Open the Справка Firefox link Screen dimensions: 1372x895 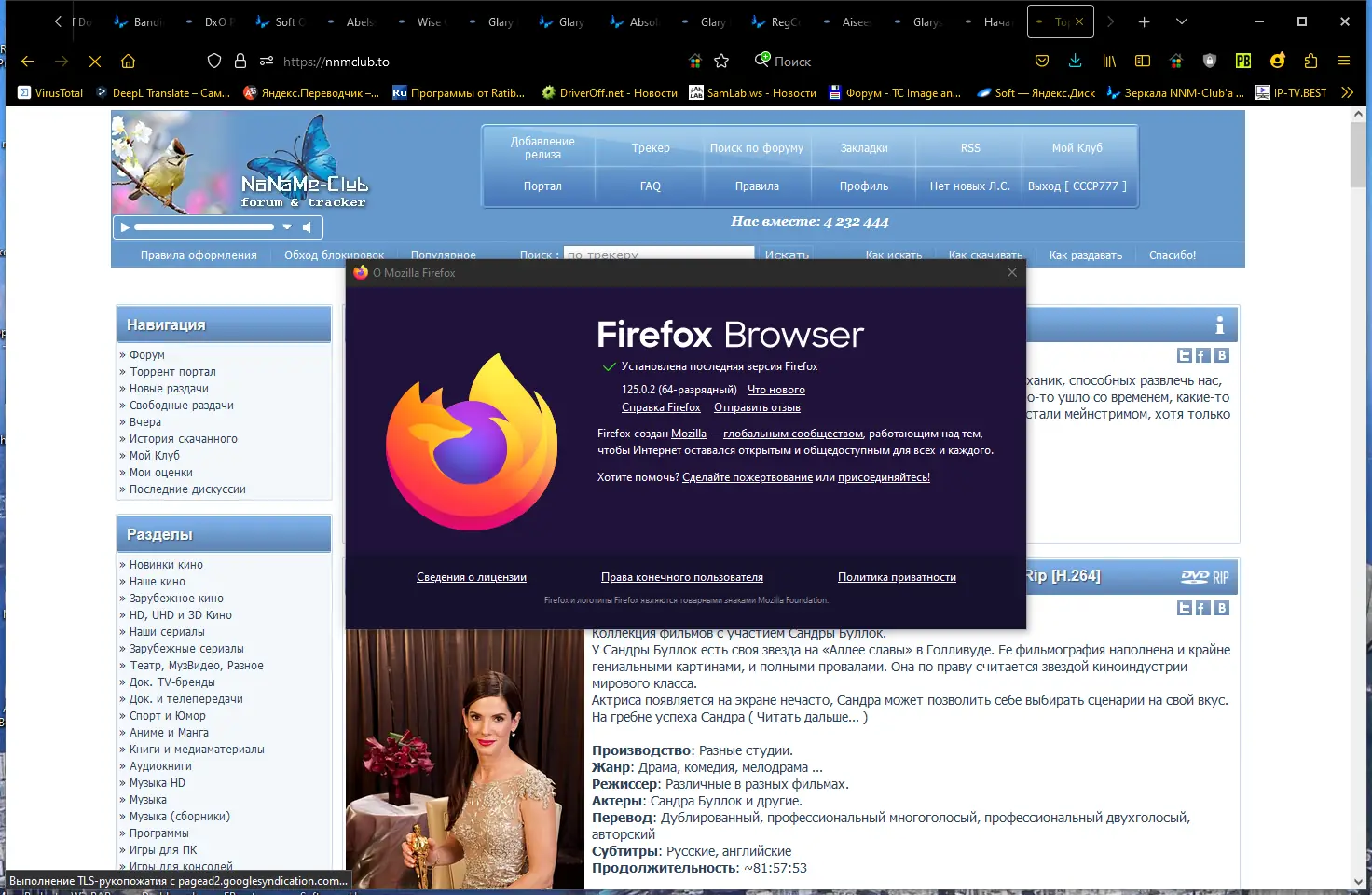[661, 407]
